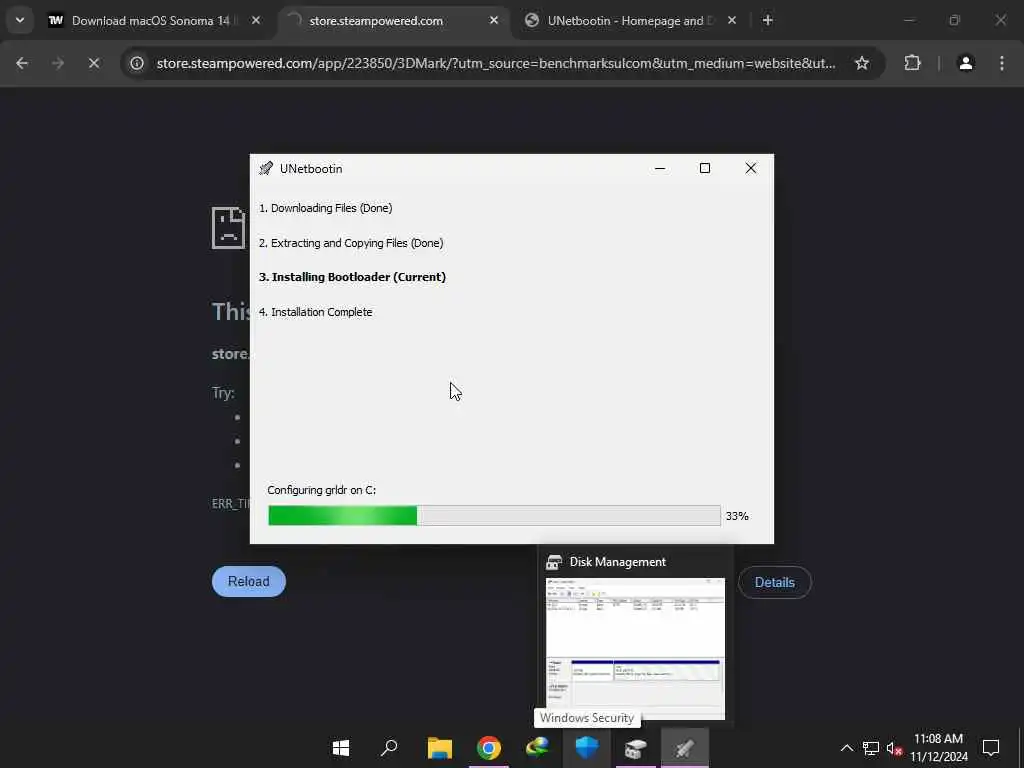This screenshot has width=1024, height=768.
Task: Show hidden system tray icons
Action: [846, 748]
